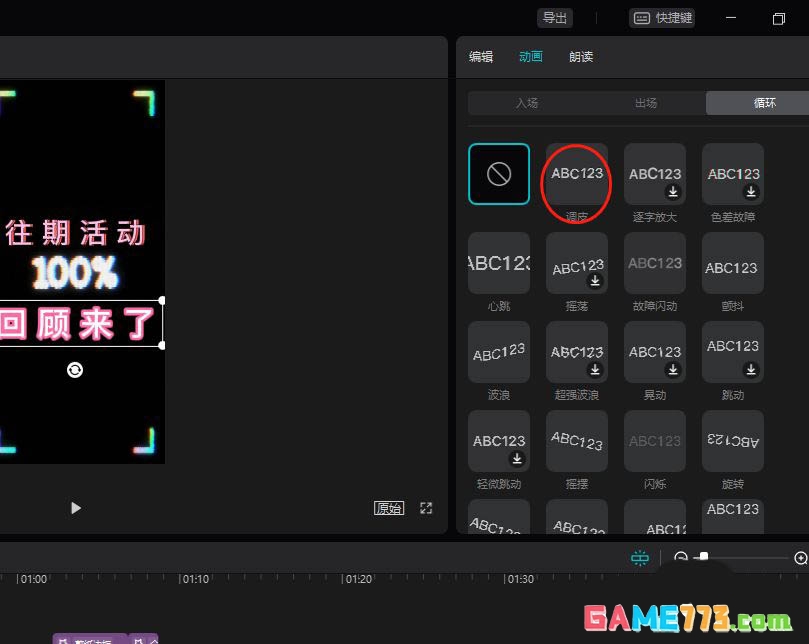
Task: Switch to the 编辑 tab
Action: coord(481,57)
